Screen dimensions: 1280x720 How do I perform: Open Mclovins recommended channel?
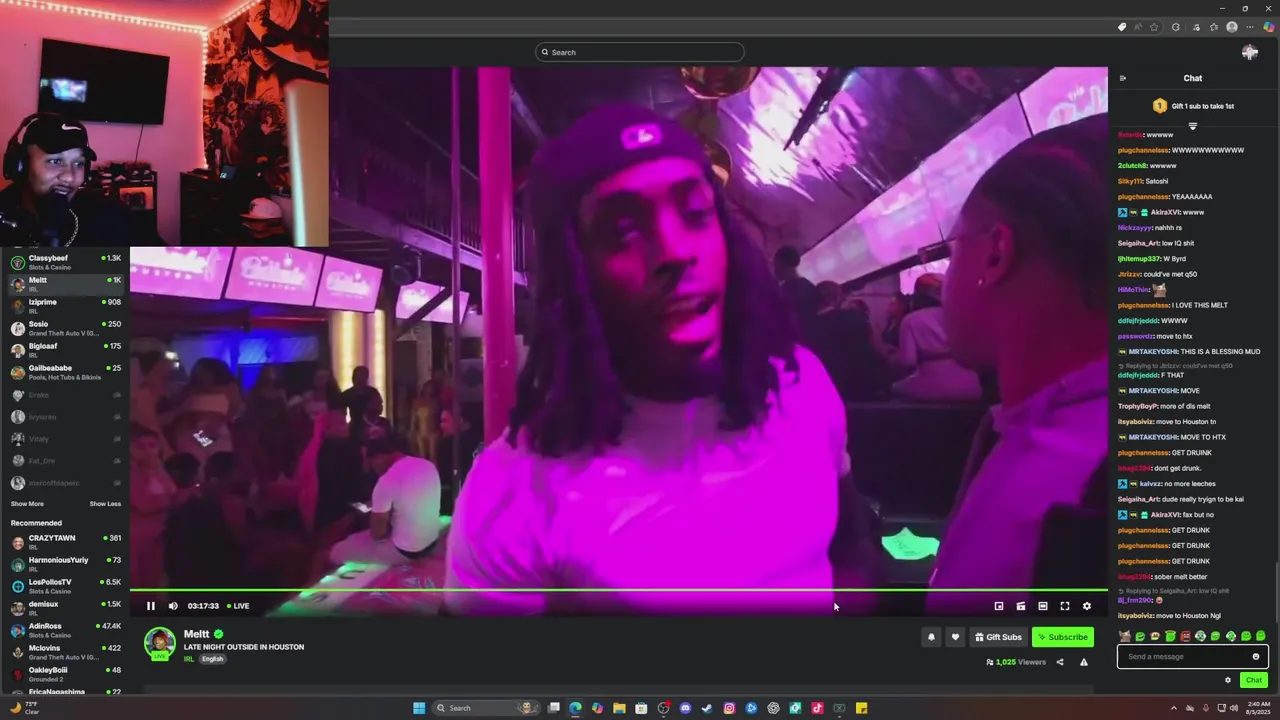click(65, 652)
